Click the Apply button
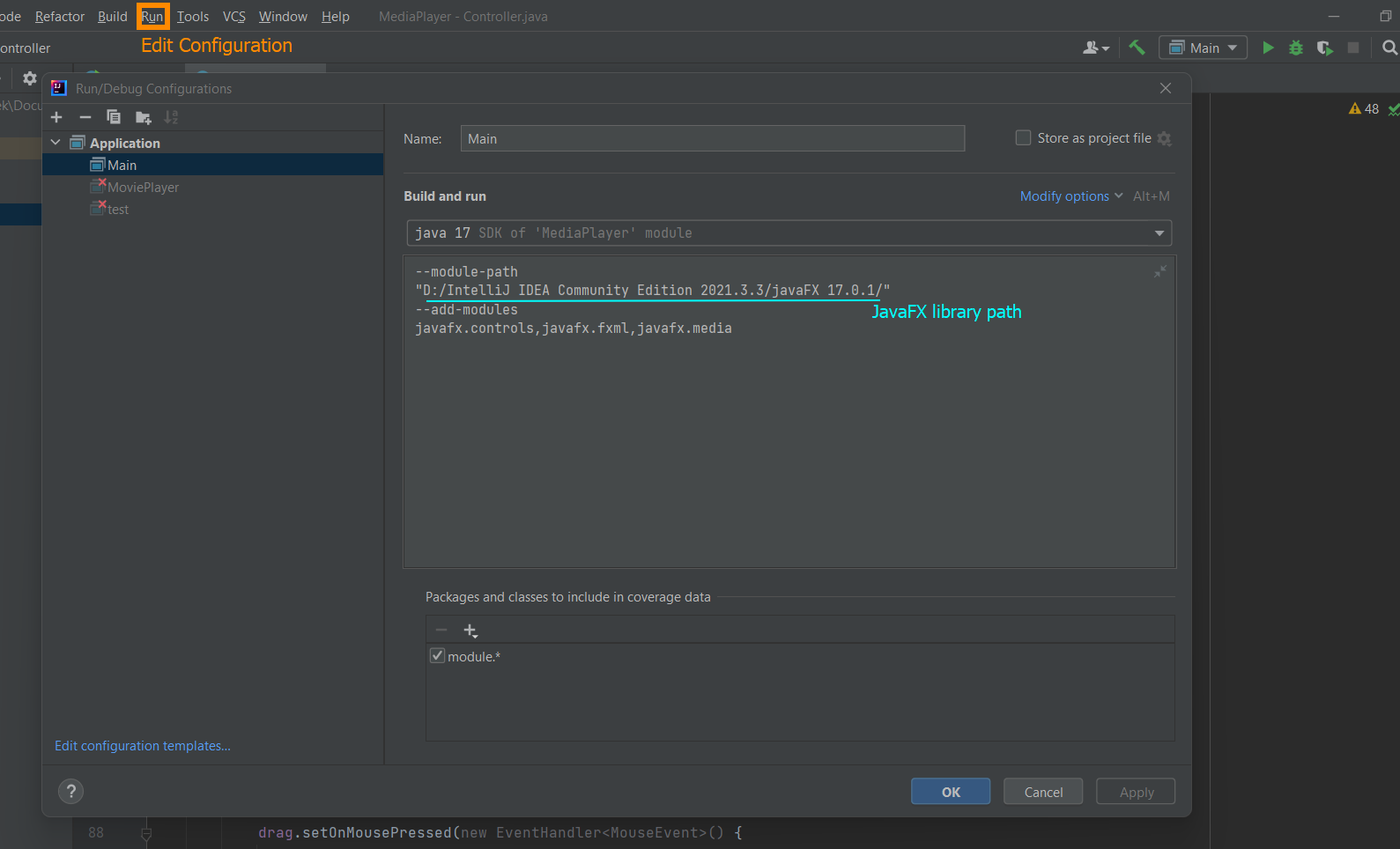Screen dimensions: 1400x849 pyautogui.click(x=1136, y=791)
